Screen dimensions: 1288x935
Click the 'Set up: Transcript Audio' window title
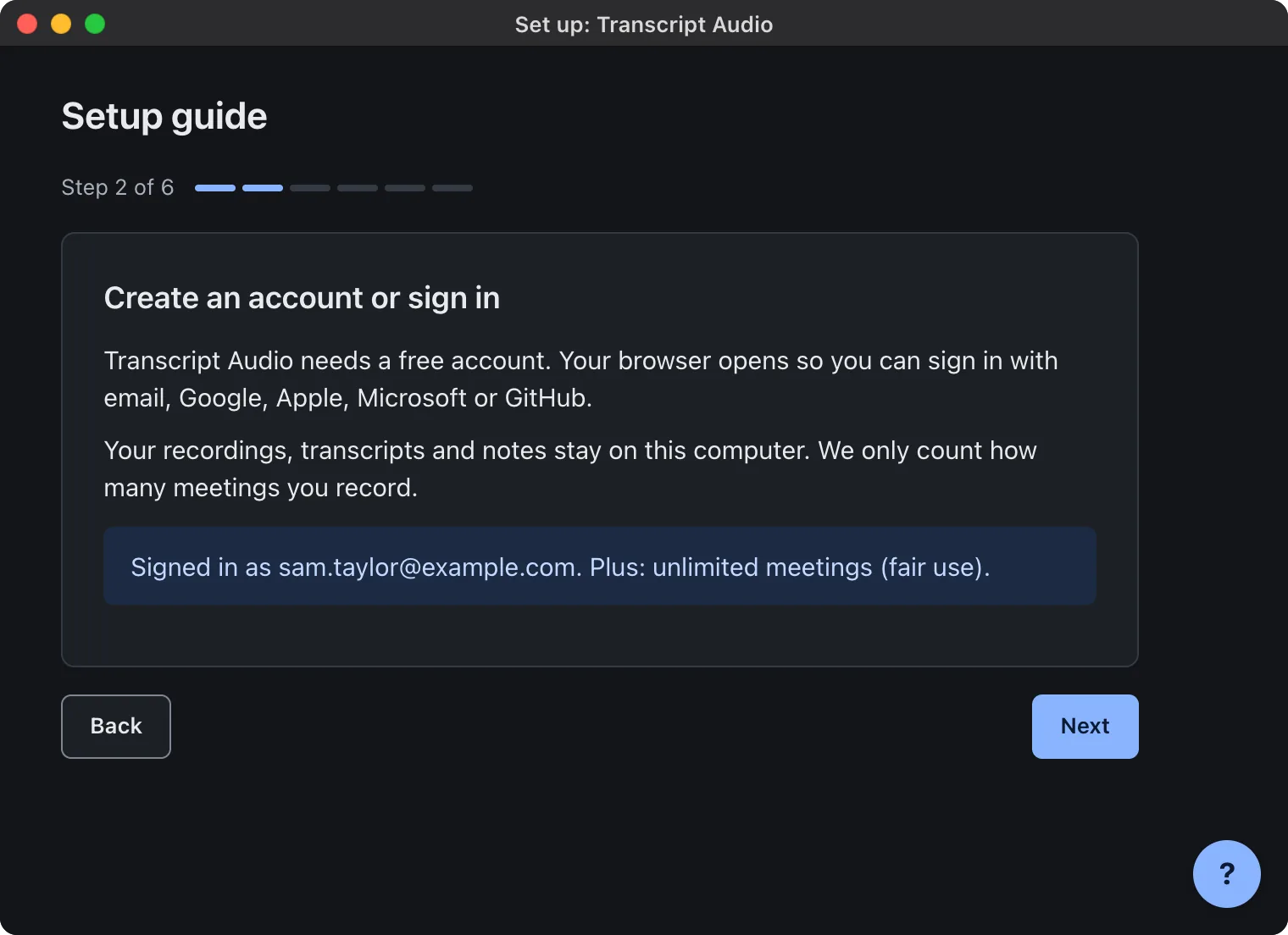pos(644,25)
